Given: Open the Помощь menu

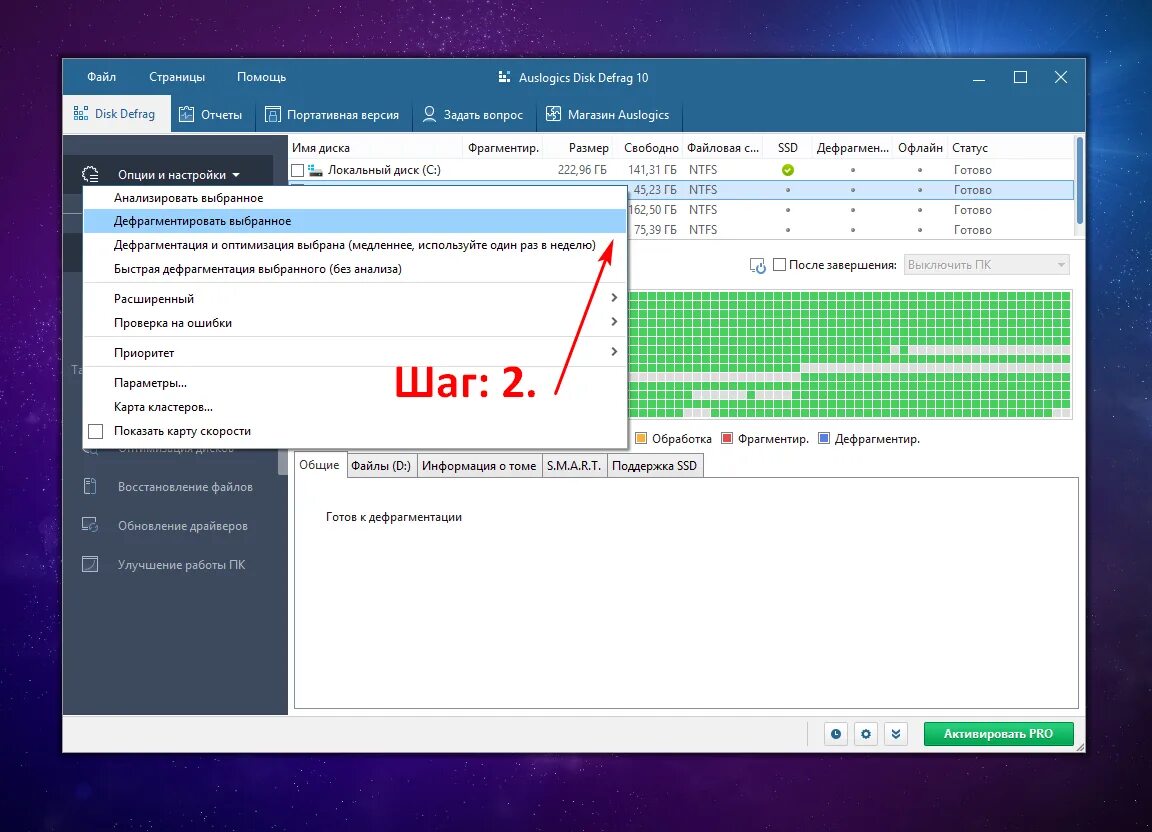Looking at the screenshot, I should click(262, 77).
